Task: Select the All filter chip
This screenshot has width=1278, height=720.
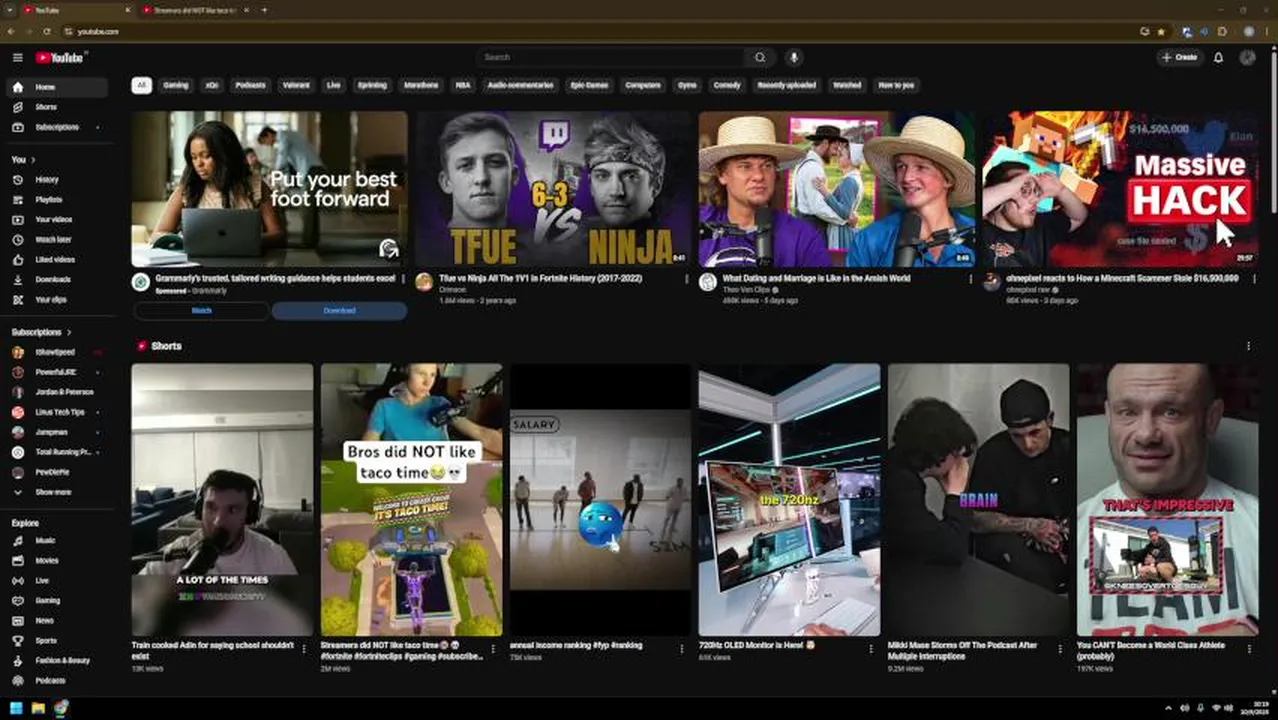Action: click(x=141, y=85)
